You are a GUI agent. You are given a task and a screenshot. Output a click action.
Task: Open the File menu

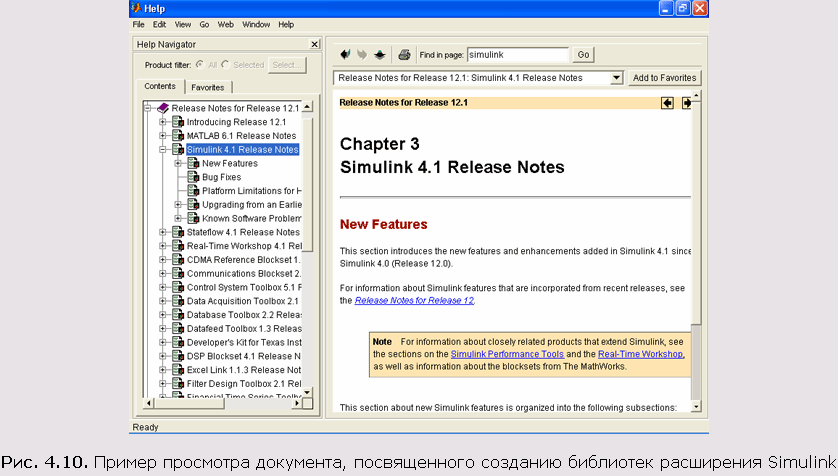[138, 25]
